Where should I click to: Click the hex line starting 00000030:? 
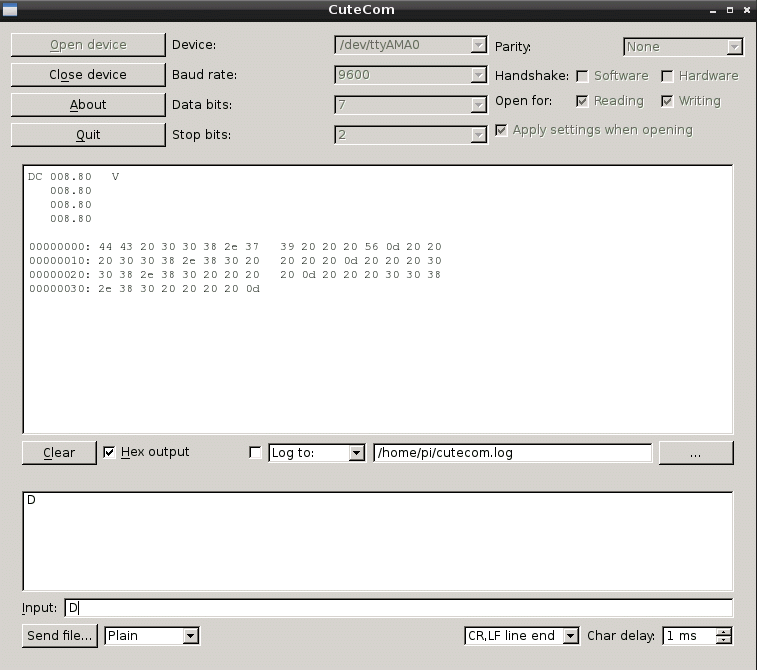pos(144,289)
